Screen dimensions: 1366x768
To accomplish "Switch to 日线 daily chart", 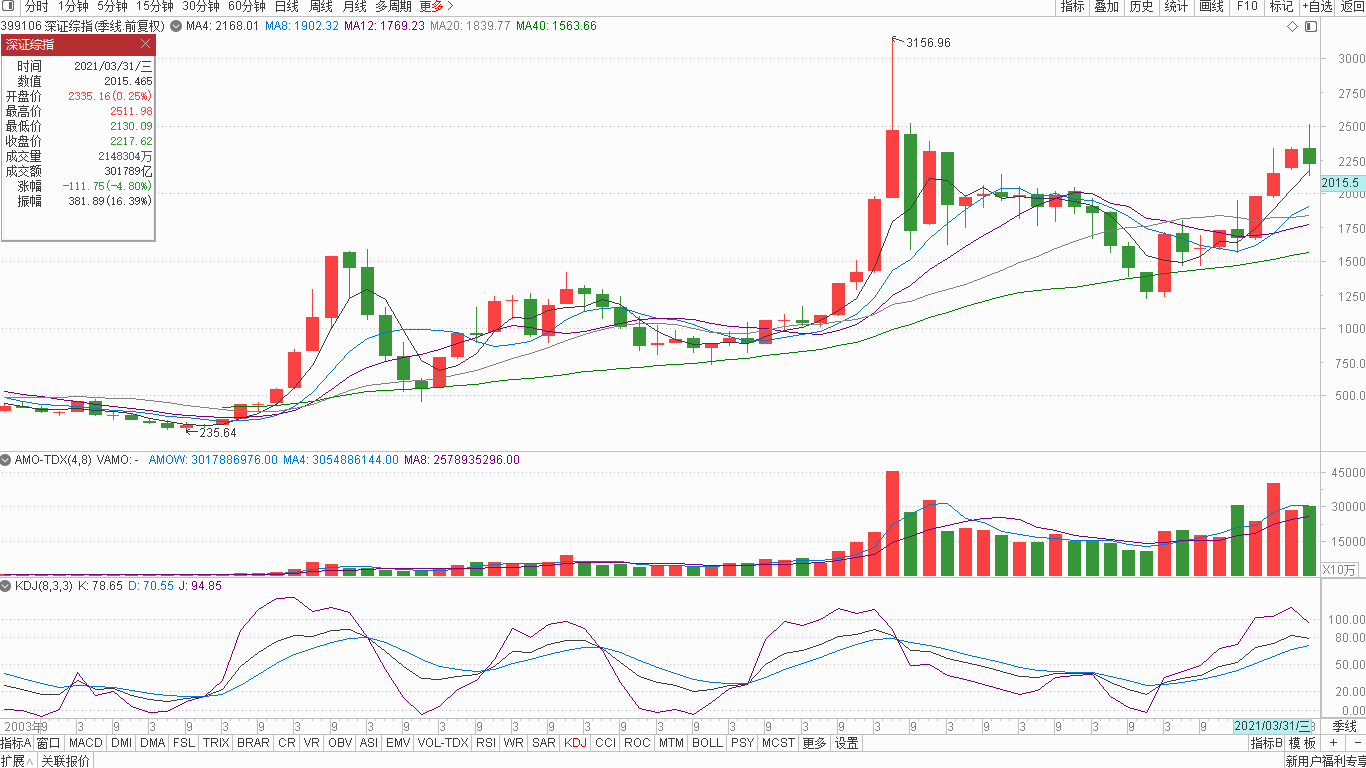I will [x=286, y=6].
